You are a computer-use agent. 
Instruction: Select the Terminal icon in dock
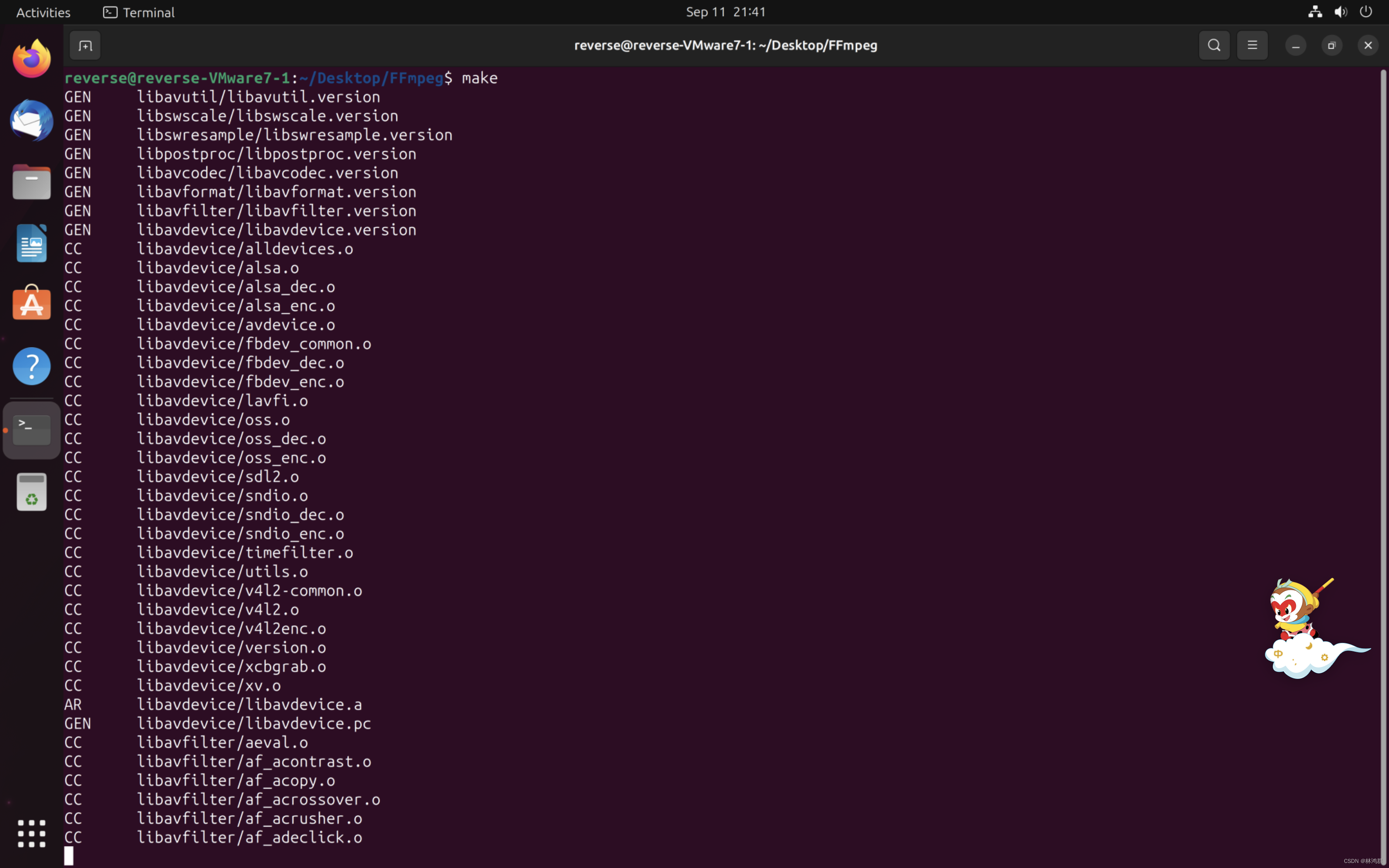(31, 429)
